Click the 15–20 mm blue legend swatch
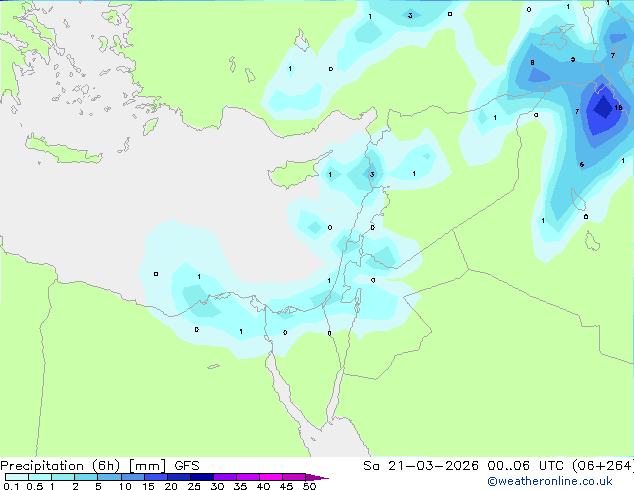 pyautogui.click(x=156, y=477)
